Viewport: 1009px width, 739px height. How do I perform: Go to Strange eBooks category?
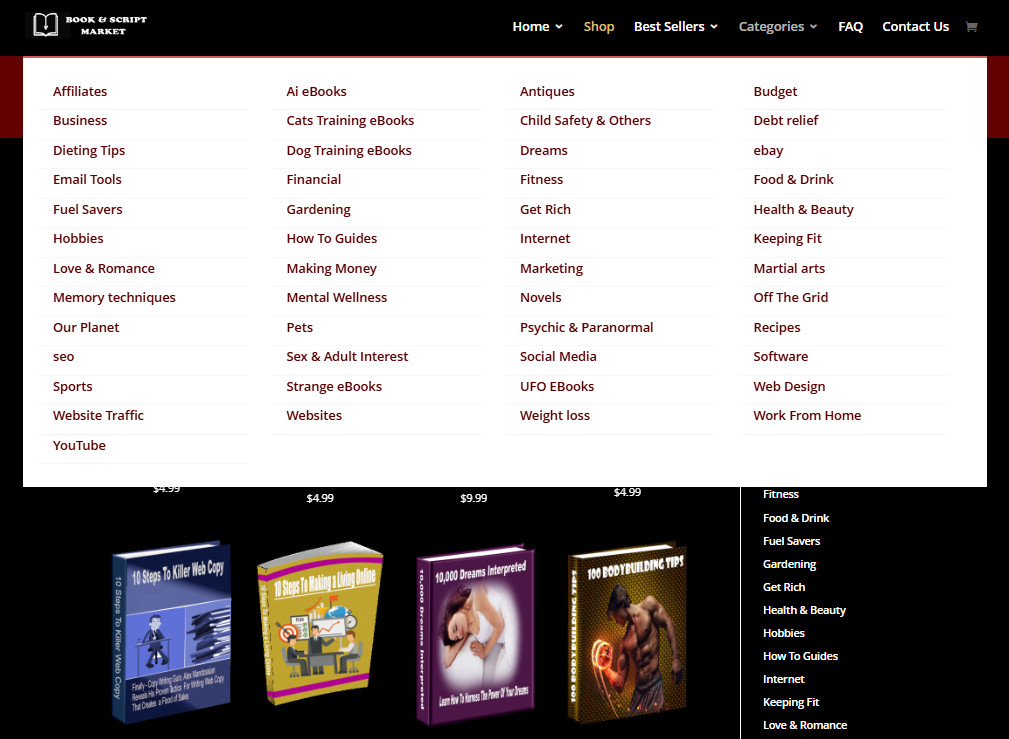coord(334,386)
